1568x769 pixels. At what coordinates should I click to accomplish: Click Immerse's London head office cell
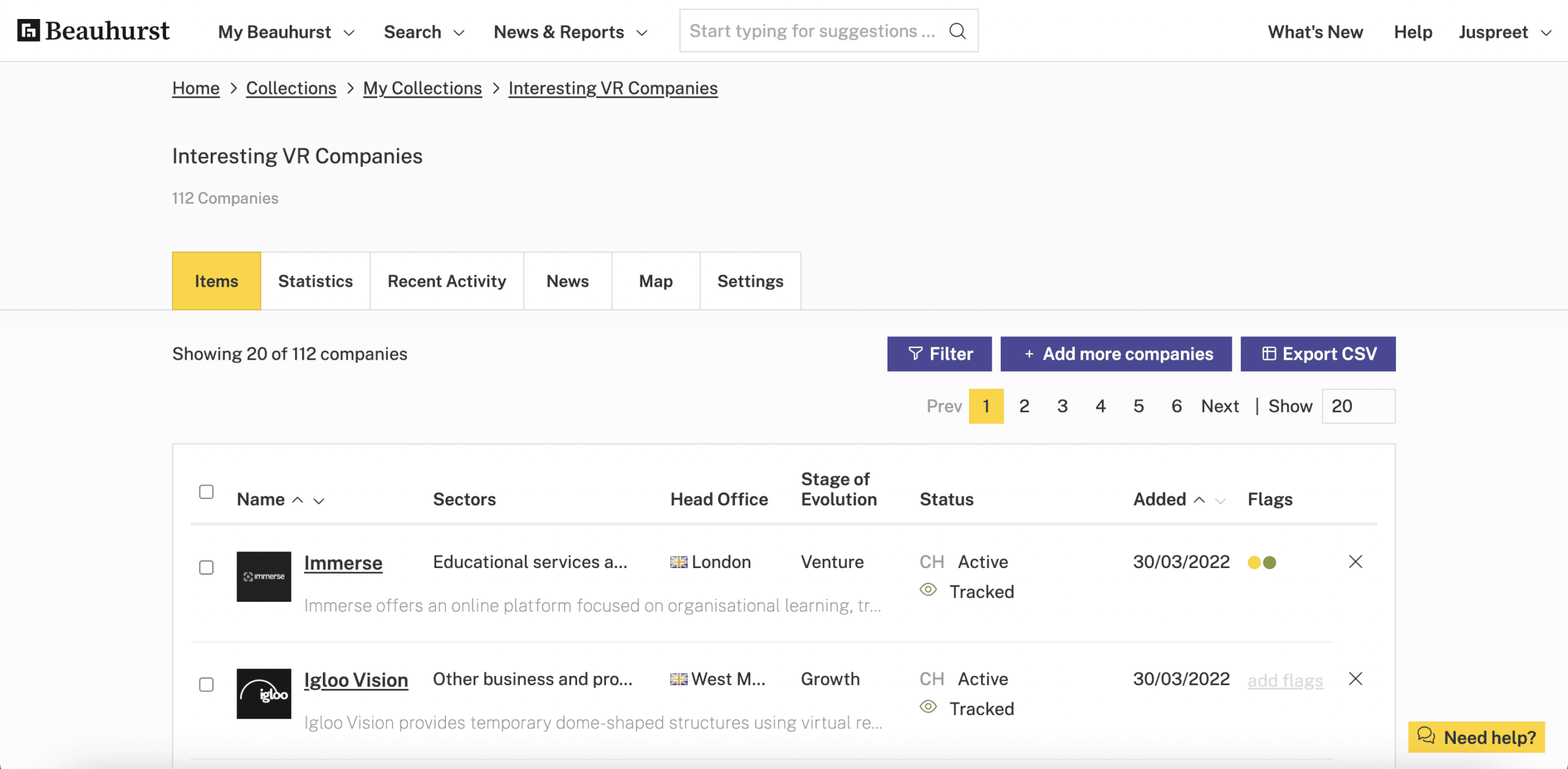[x=710, y=561]
